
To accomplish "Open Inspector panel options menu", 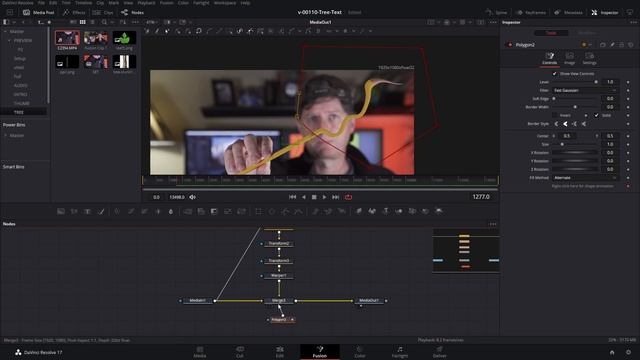I will (633, 22).
